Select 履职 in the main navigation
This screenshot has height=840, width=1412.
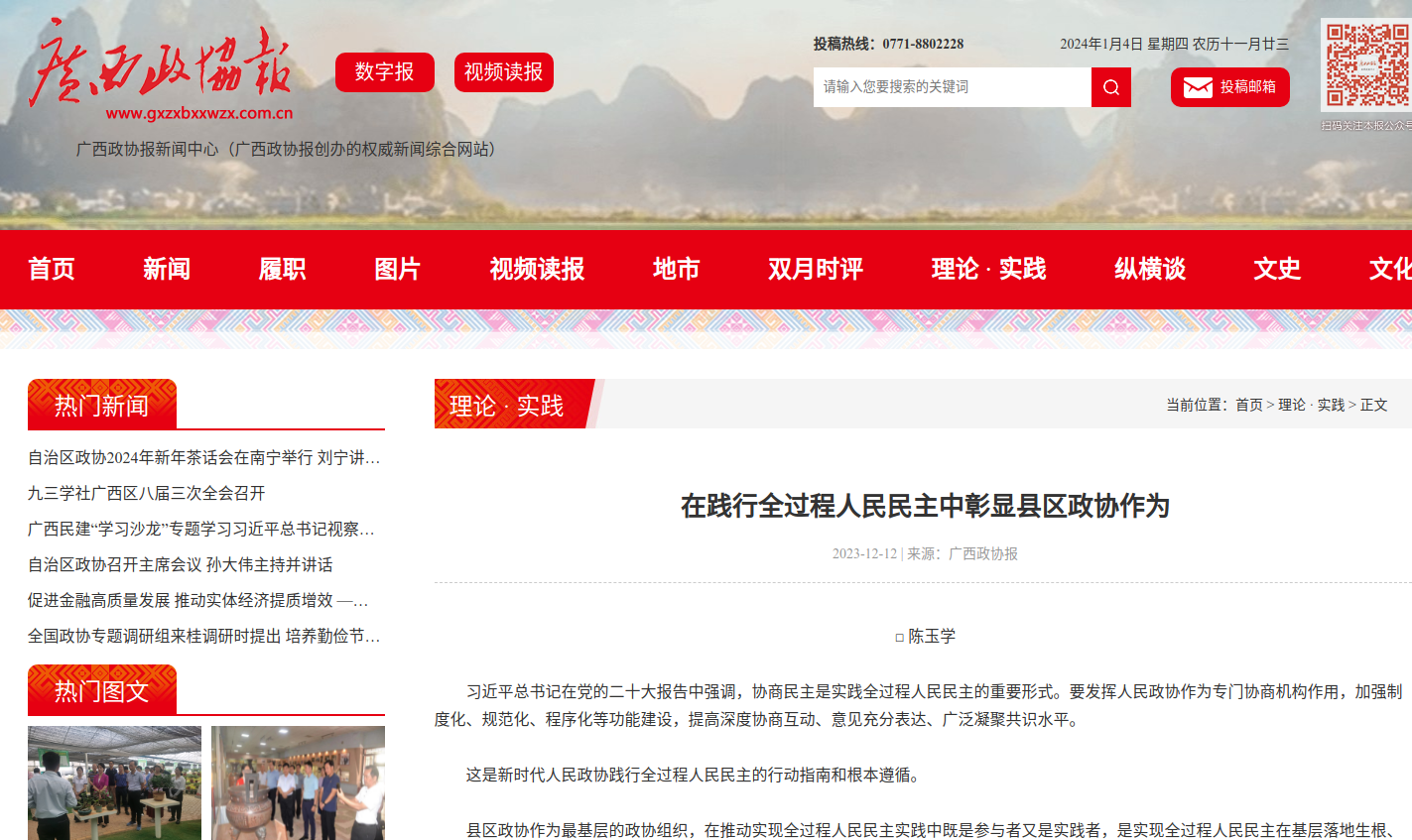pyautogui.click(x=282, y=269)
